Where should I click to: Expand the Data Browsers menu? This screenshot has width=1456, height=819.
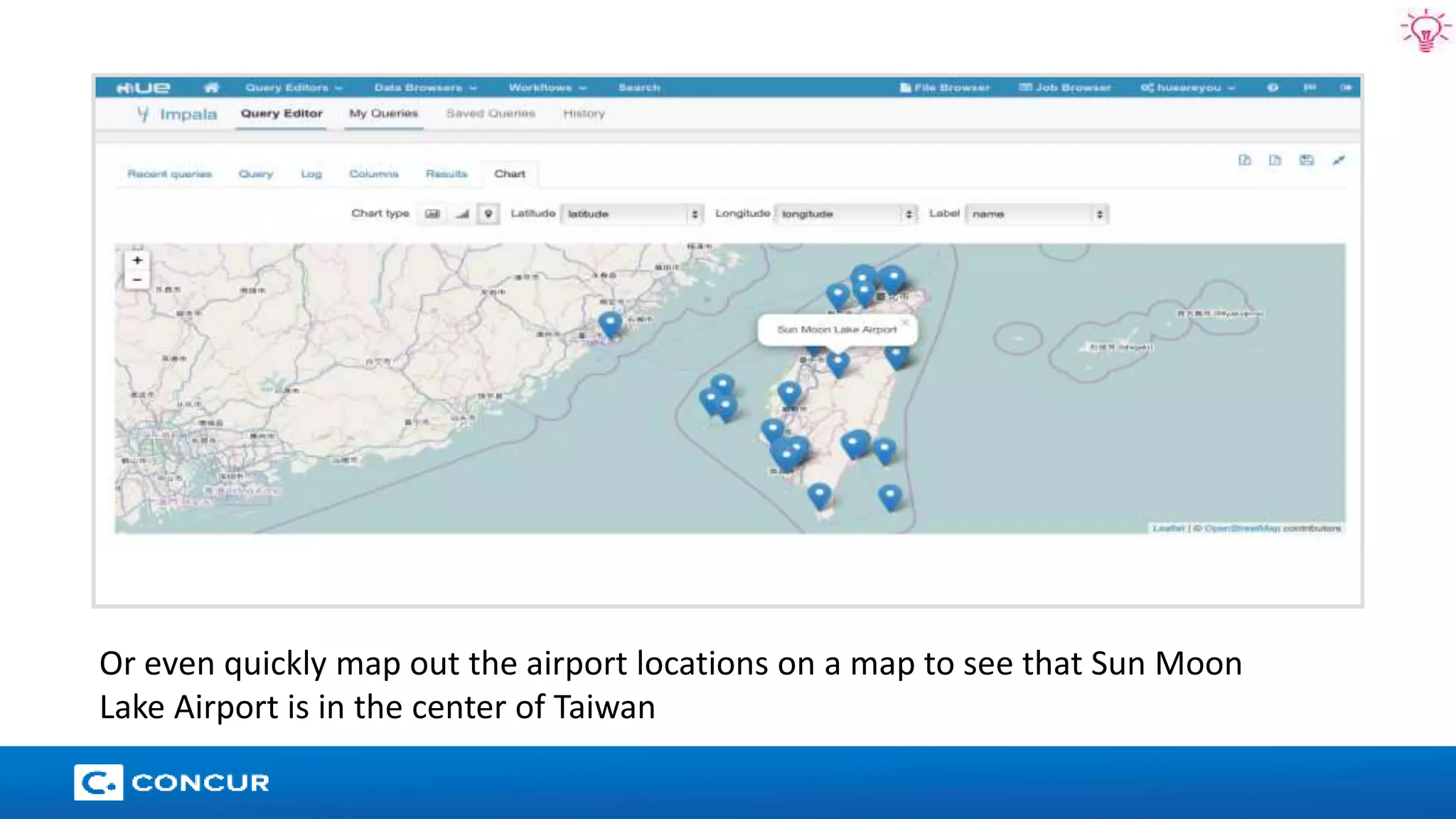point(425,87)
